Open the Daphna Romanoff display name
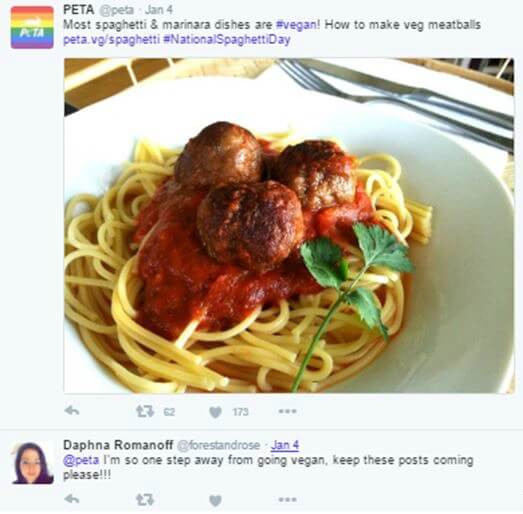The image size is (523, 514). coord(118,445)
